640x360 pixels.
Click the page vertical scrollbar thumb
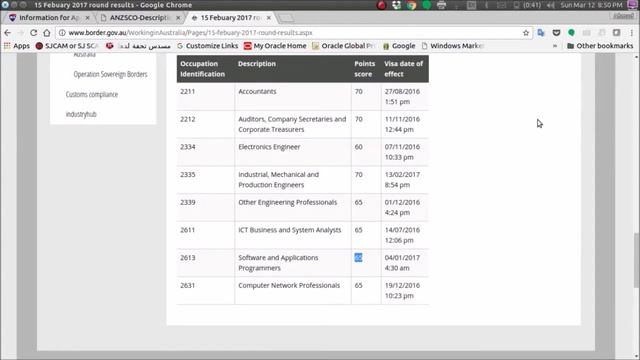[x=637, y=260]
